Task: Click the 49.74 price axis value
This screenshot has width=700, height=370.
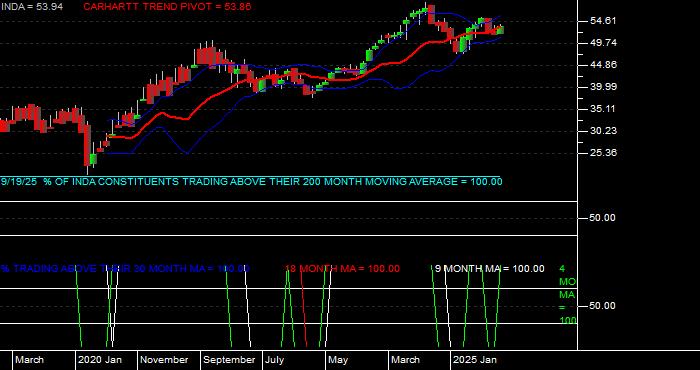Action: pyautogui.click(x=604, y=43)
